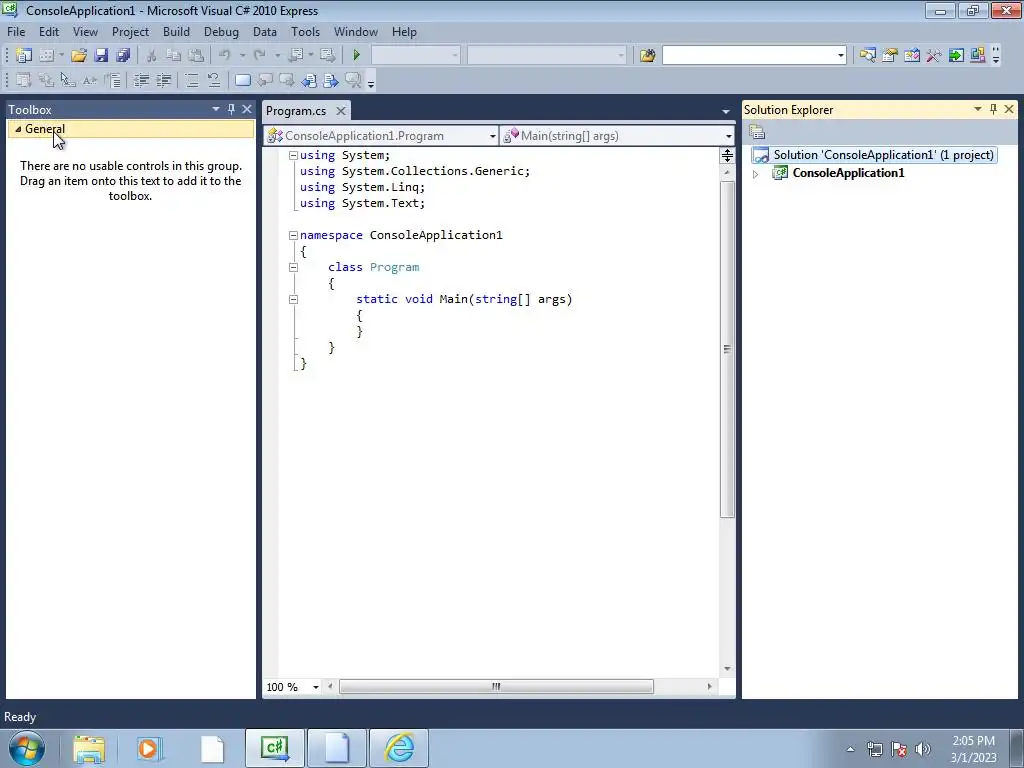Toggle auto-hide pin on Solution Explorer

coord(993,109)
